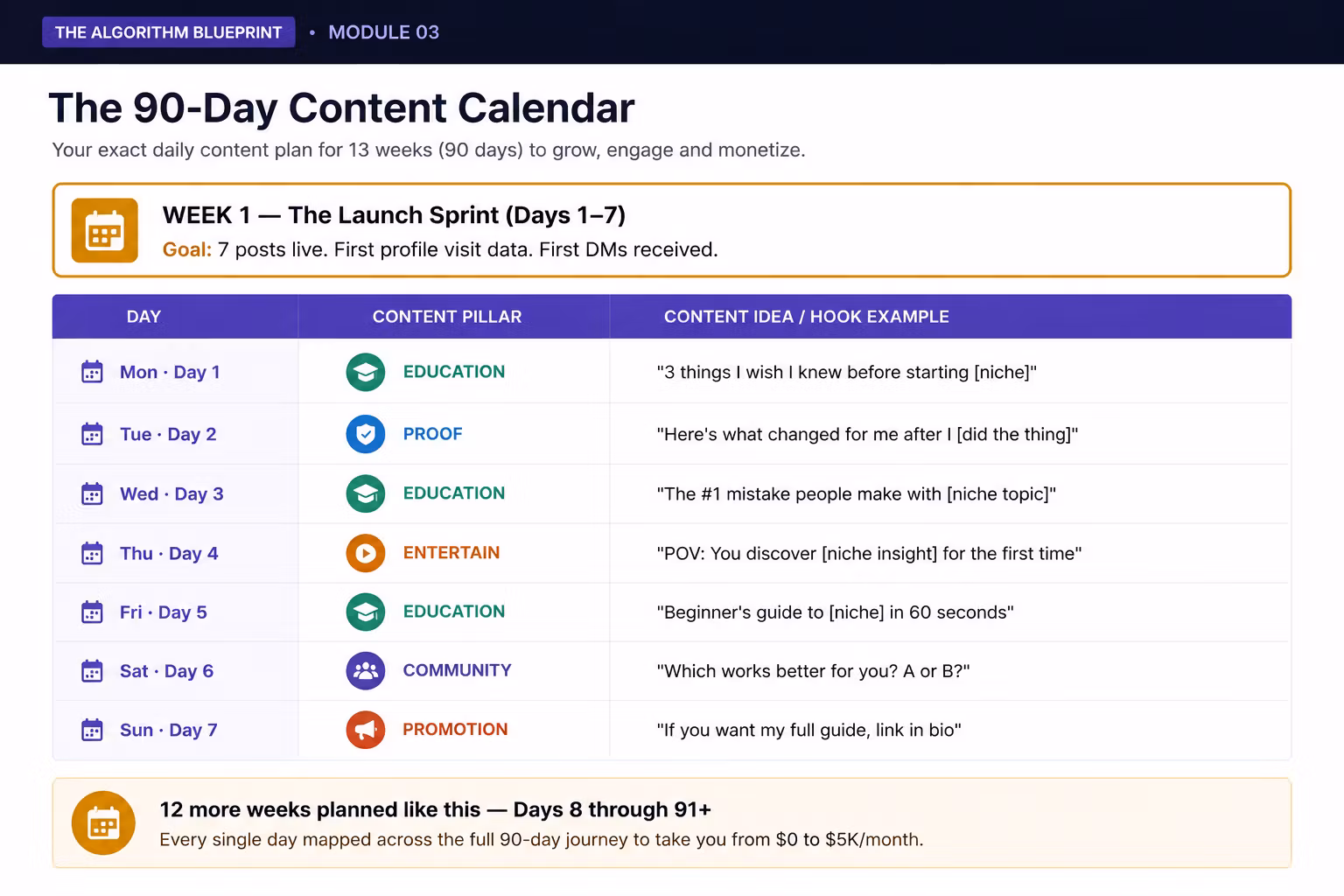Click the DAY column header
The image size is (1344, 896).
[x=143, y=317]
